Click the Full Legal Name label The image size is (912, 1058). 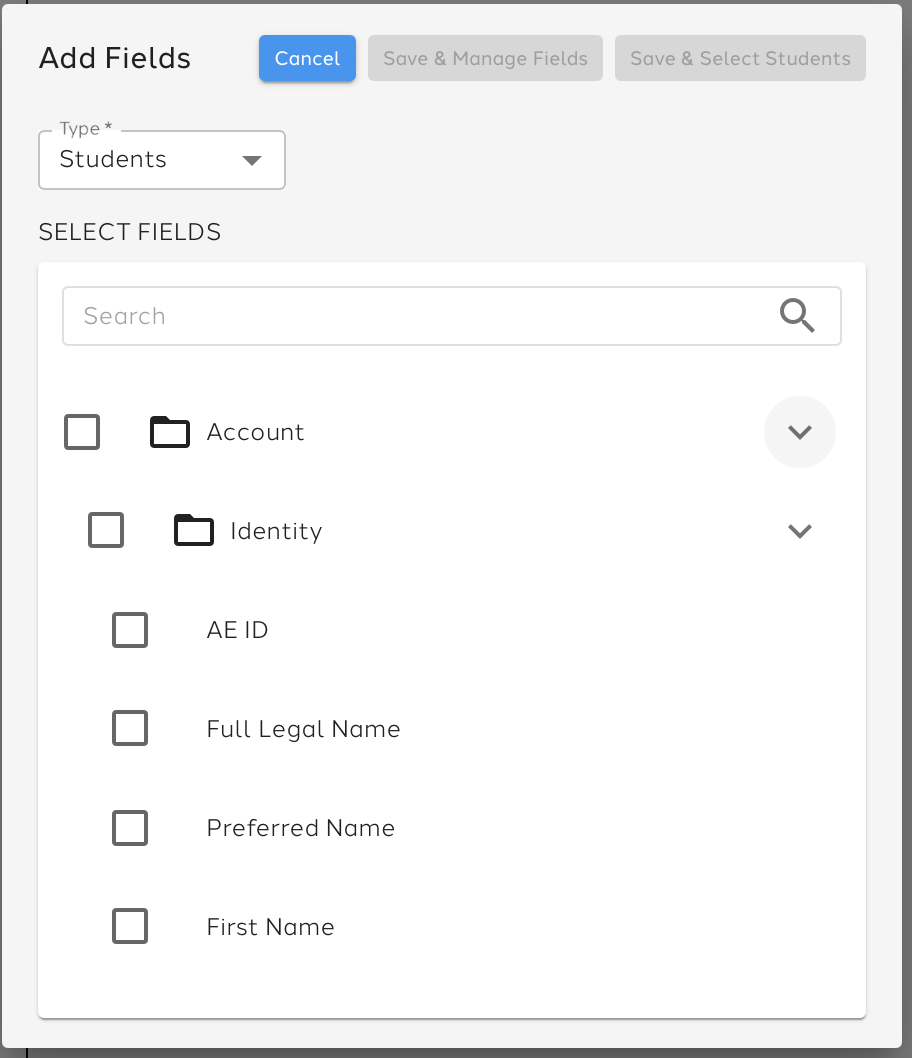pyautogui.click(x=303, y=729)
